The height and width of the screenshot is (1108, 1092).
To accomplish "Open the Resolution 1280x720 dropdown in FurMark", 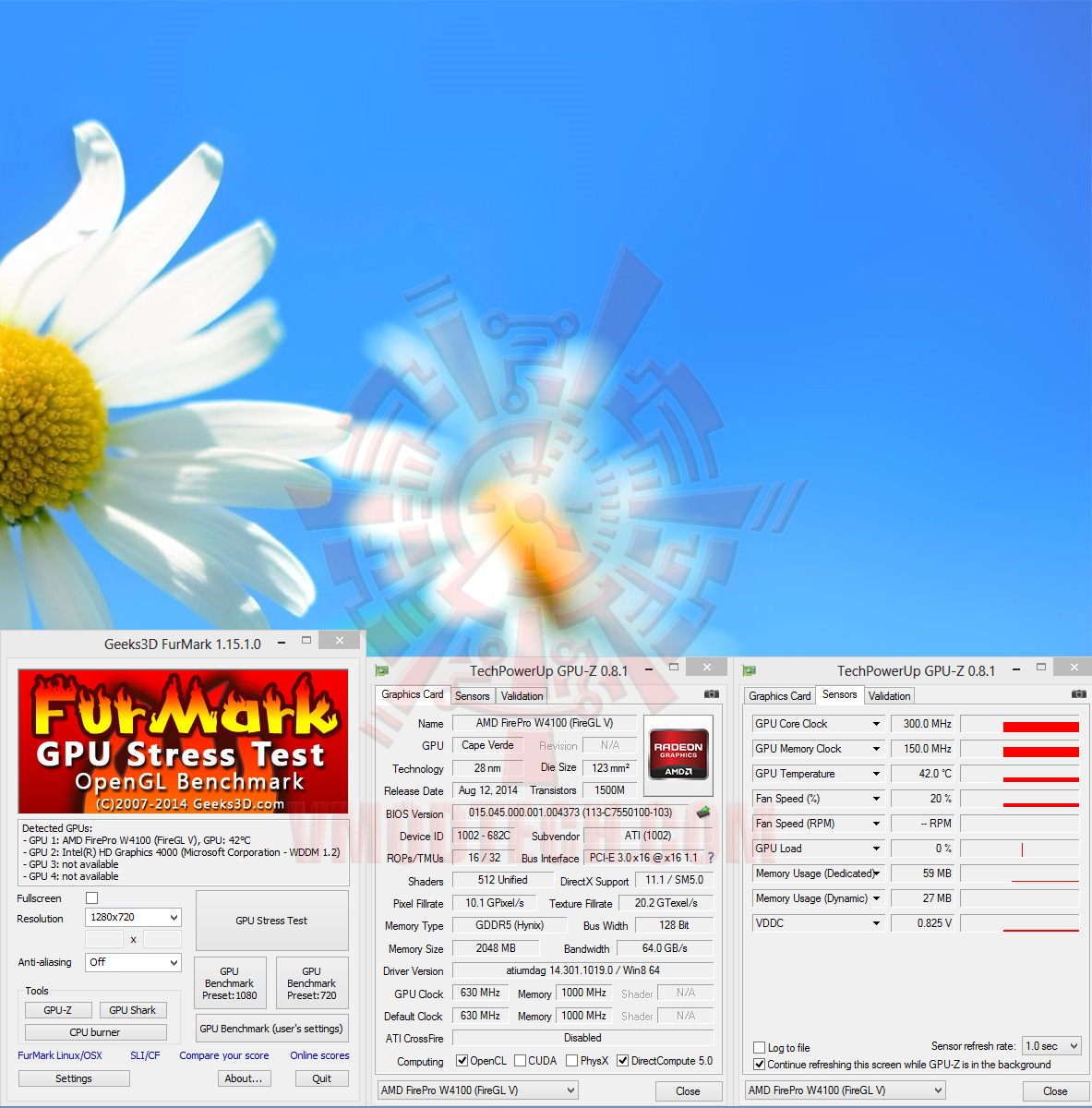I will pyautogui.click(x=133, y=917).
